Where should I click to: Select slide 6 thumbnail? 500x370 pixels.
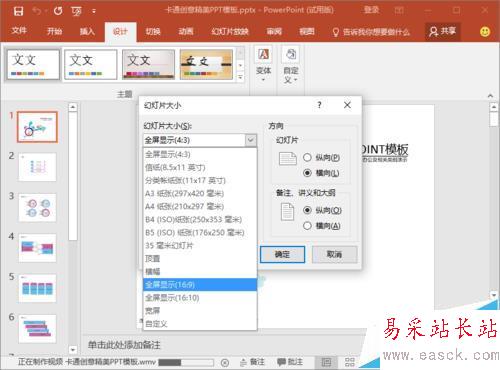37,328
